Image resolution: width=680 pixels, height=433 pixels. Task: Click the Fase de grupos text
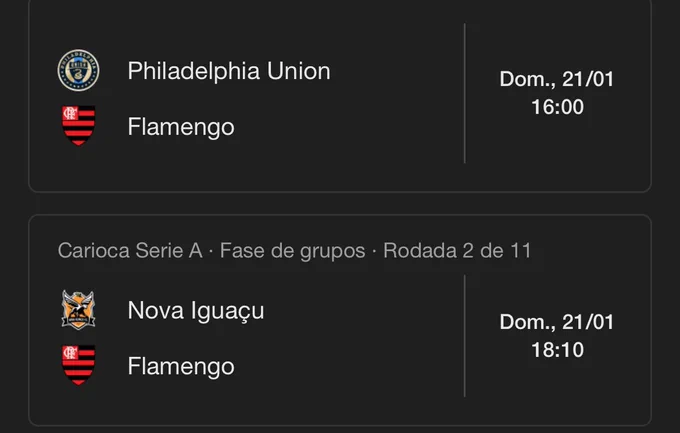[x=292, y=251]
